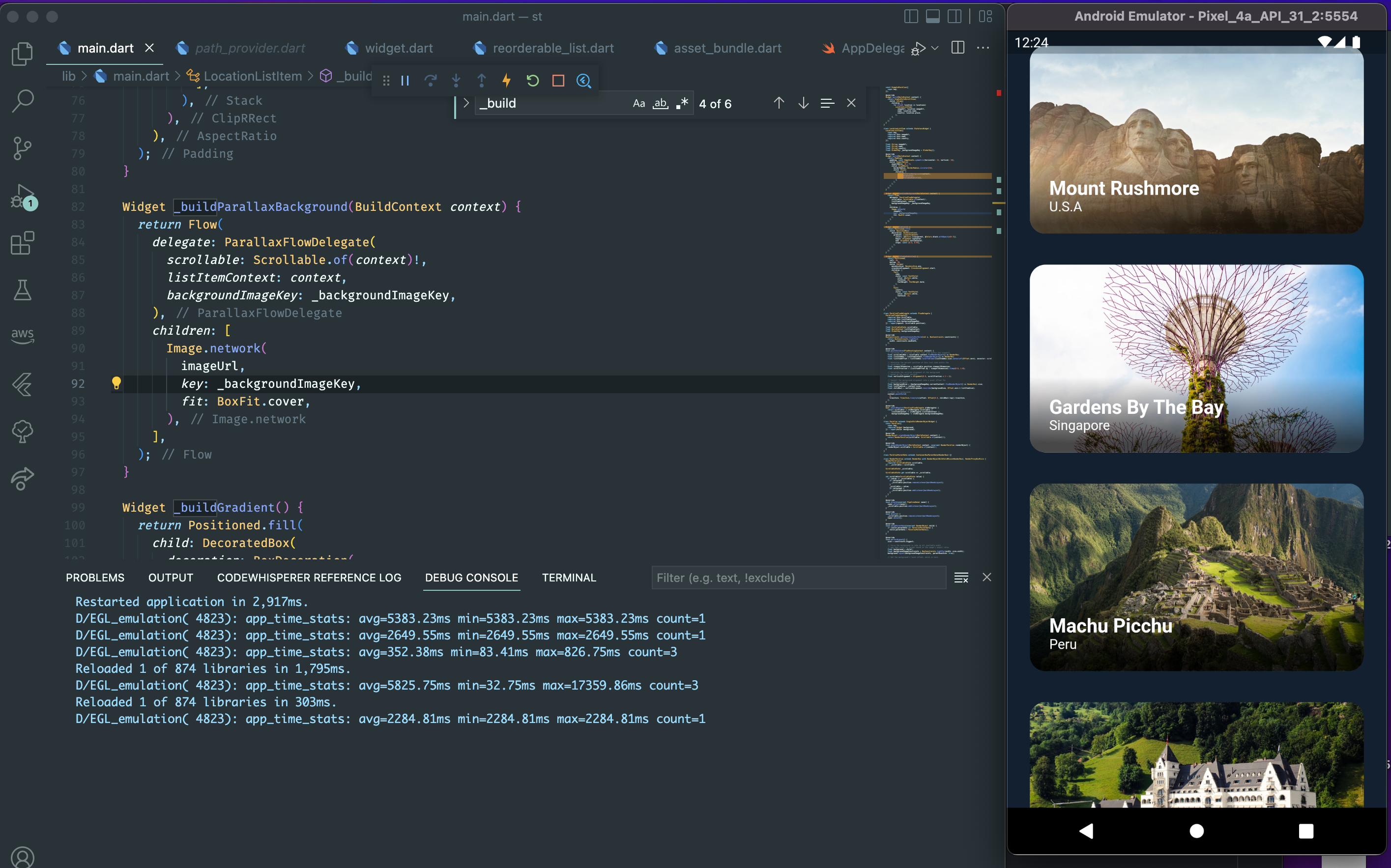
Task: Open the AWS toolkit sidebar view
Action: point(23,336)
